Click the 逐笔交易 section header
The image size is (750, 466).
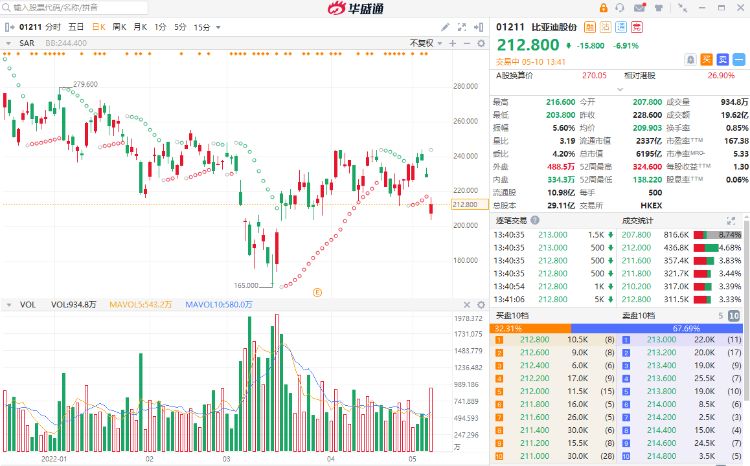pyautogui.click(x=511, y=221)
